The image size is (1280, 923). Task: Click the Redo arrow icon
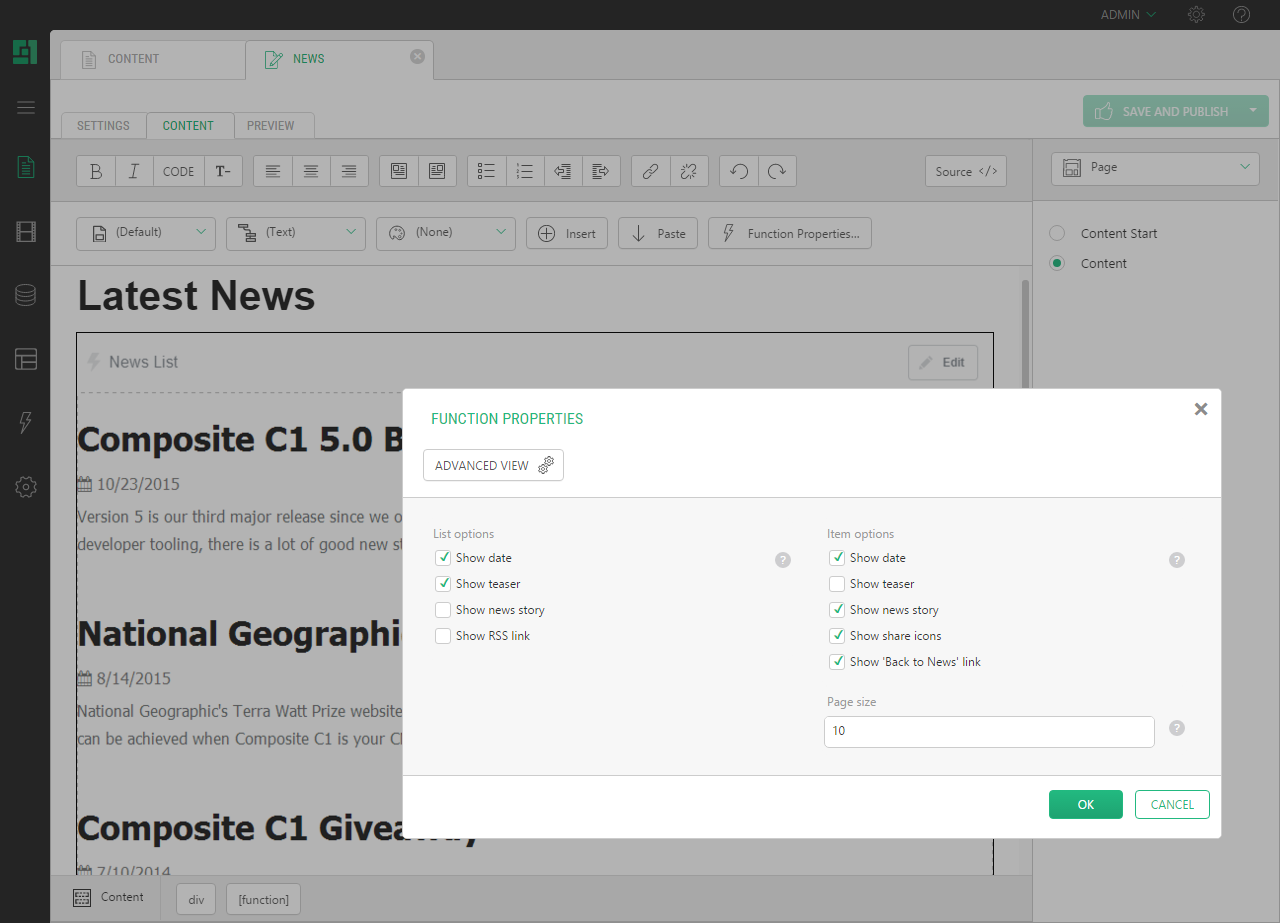(777, 171)
